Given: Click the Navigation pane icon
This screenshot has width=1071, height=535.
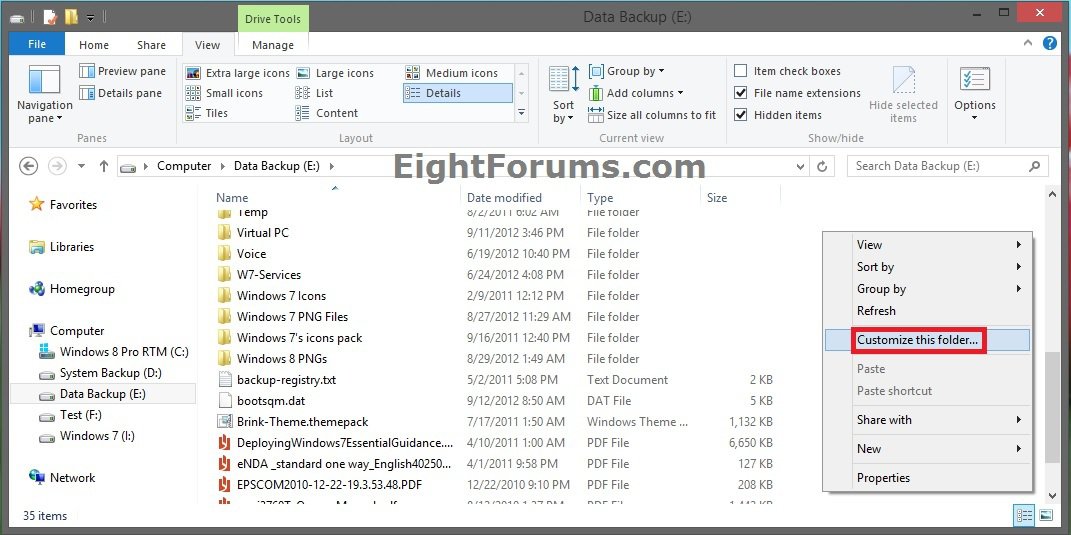Looking at the screenshot, I should tap(44, 82).
